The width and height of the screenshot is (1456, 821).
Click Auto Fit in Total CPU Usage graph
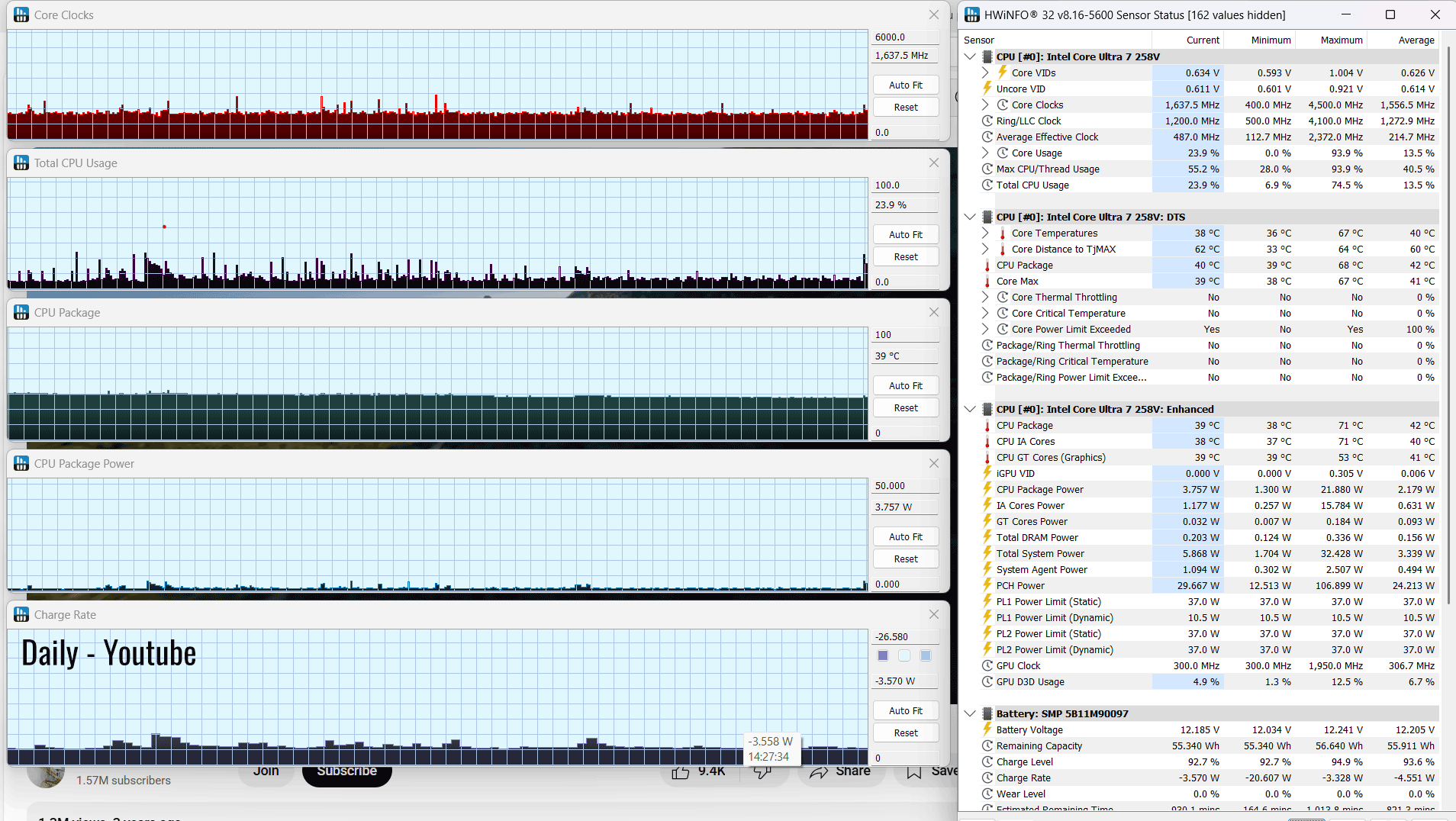(x=906, y=234)
